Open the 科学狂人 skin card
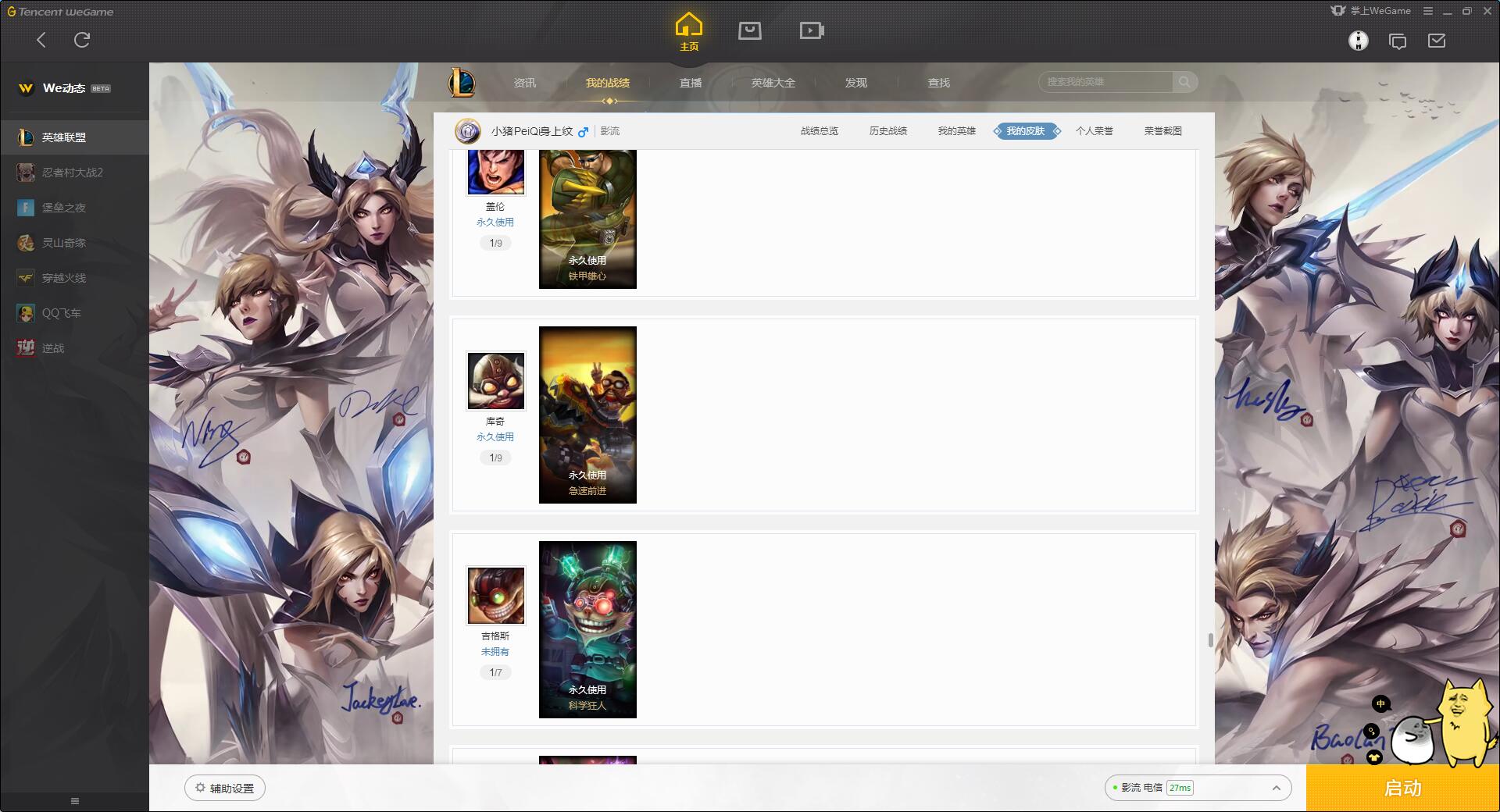This screenshot has width=1500, height=812. [x=587, y=629]
